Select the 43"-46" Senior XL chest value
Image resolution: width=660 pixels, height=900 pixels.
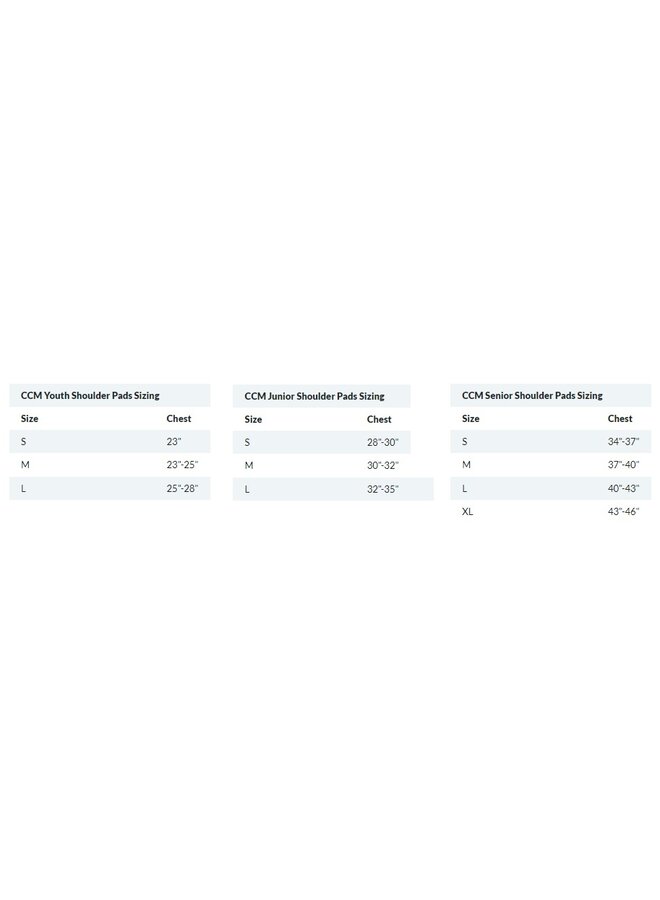click(x=623, y=511)
